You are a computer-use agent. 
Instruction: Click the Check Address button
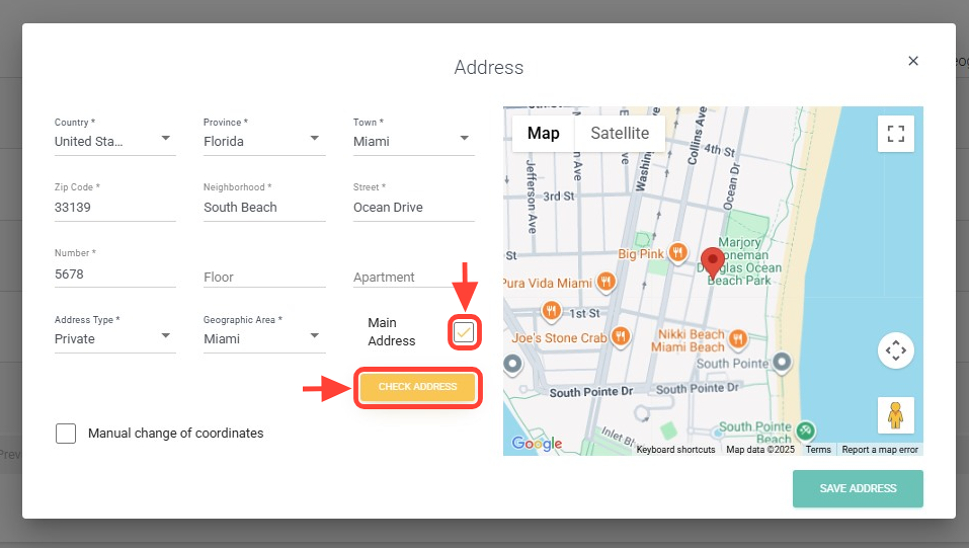[x=418, y=387]
